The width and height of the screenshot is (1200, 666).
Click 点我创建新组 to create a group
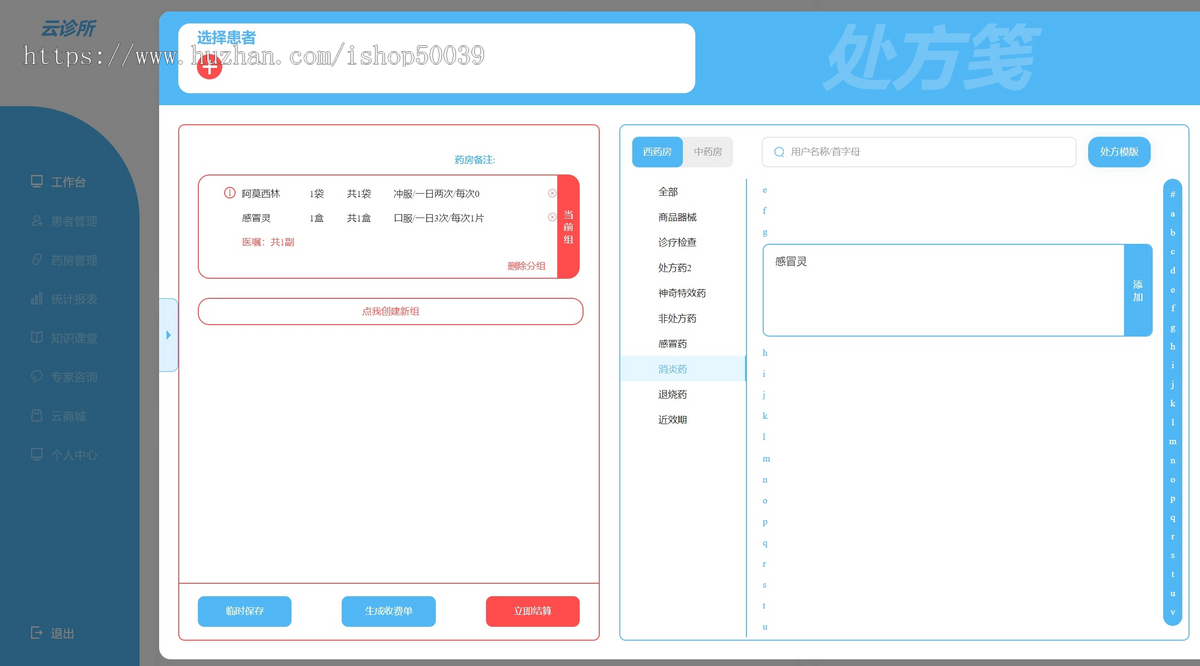[390, 311]
